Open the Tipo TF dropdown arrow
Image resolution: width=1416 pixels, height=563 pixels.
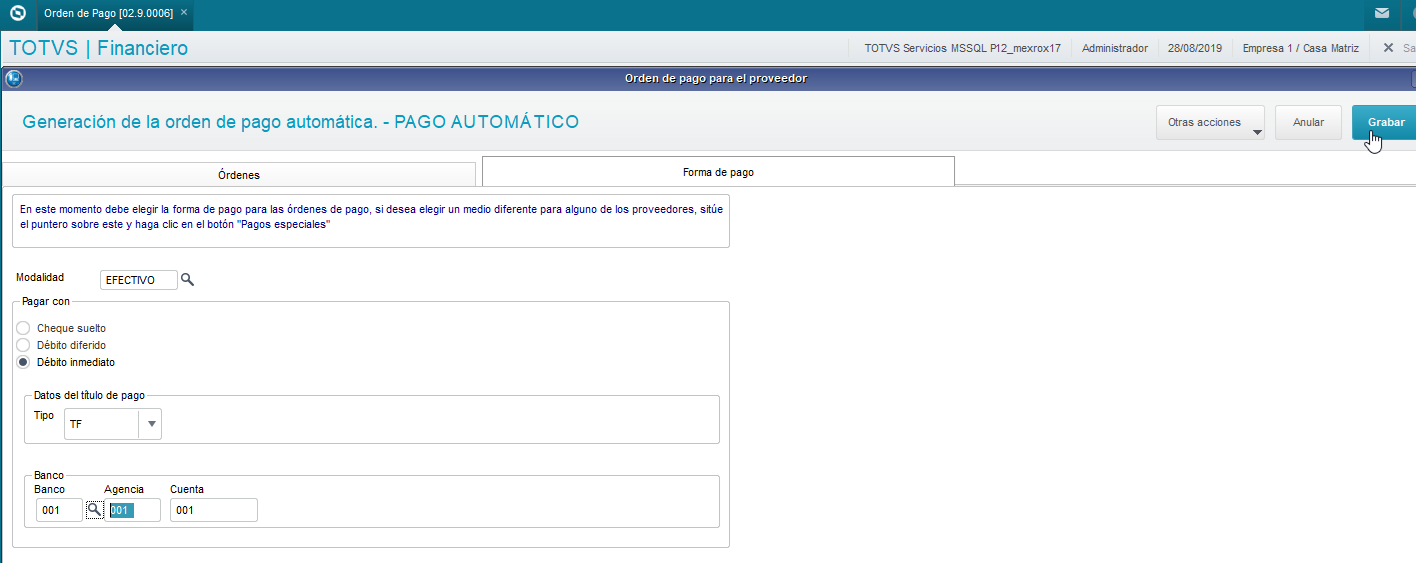(x=151, y=424)
